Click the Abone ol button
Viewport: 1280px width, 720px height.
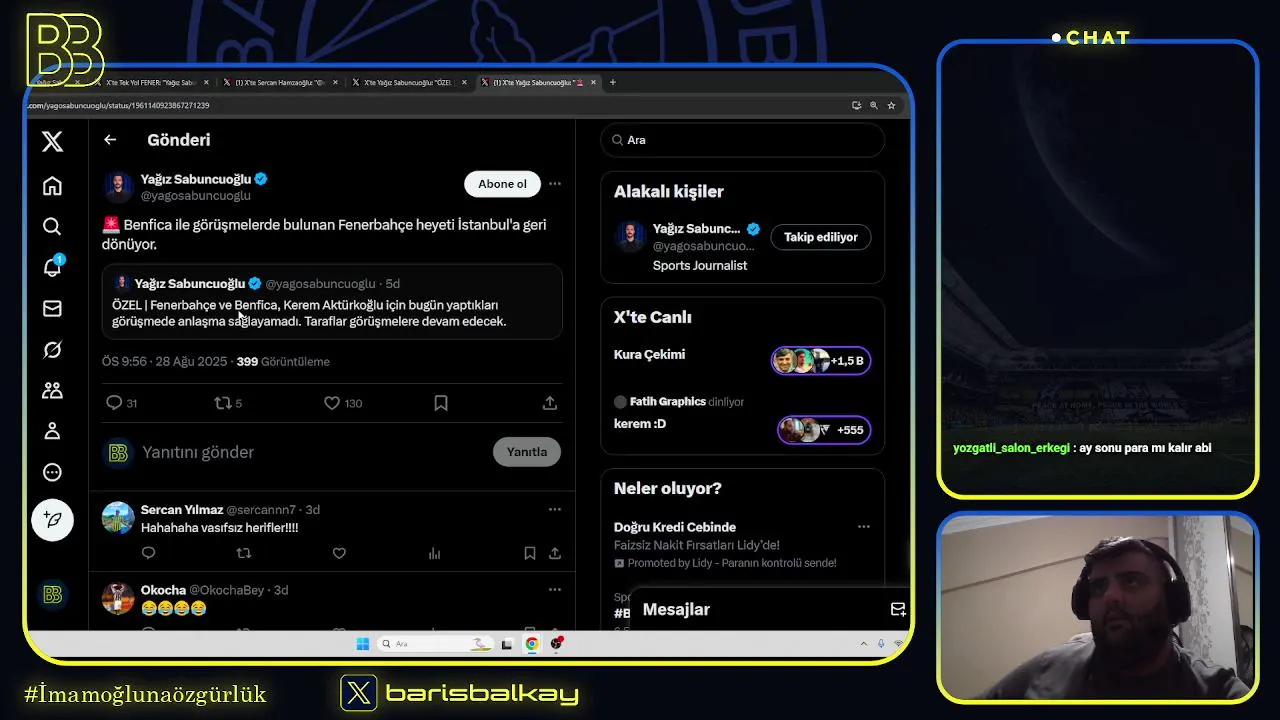pos(502,184)
